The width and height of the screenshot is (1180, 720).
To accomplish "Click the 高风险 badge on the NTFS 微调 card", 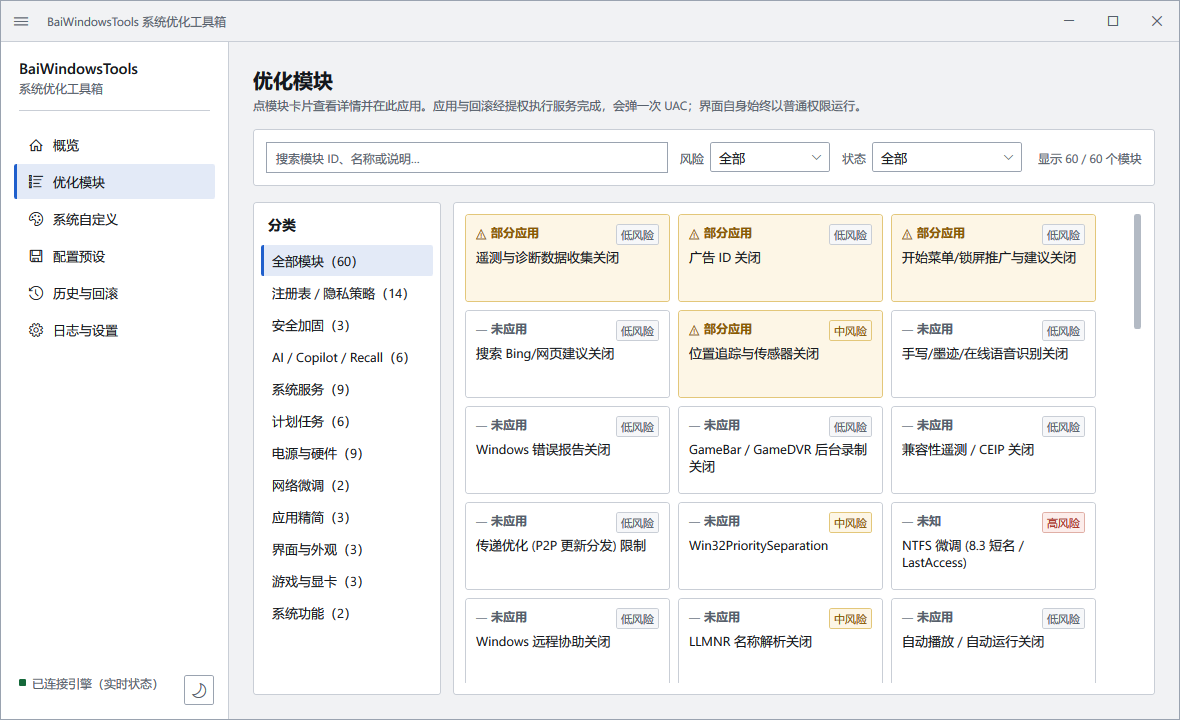I will (x=1063, y=523).
